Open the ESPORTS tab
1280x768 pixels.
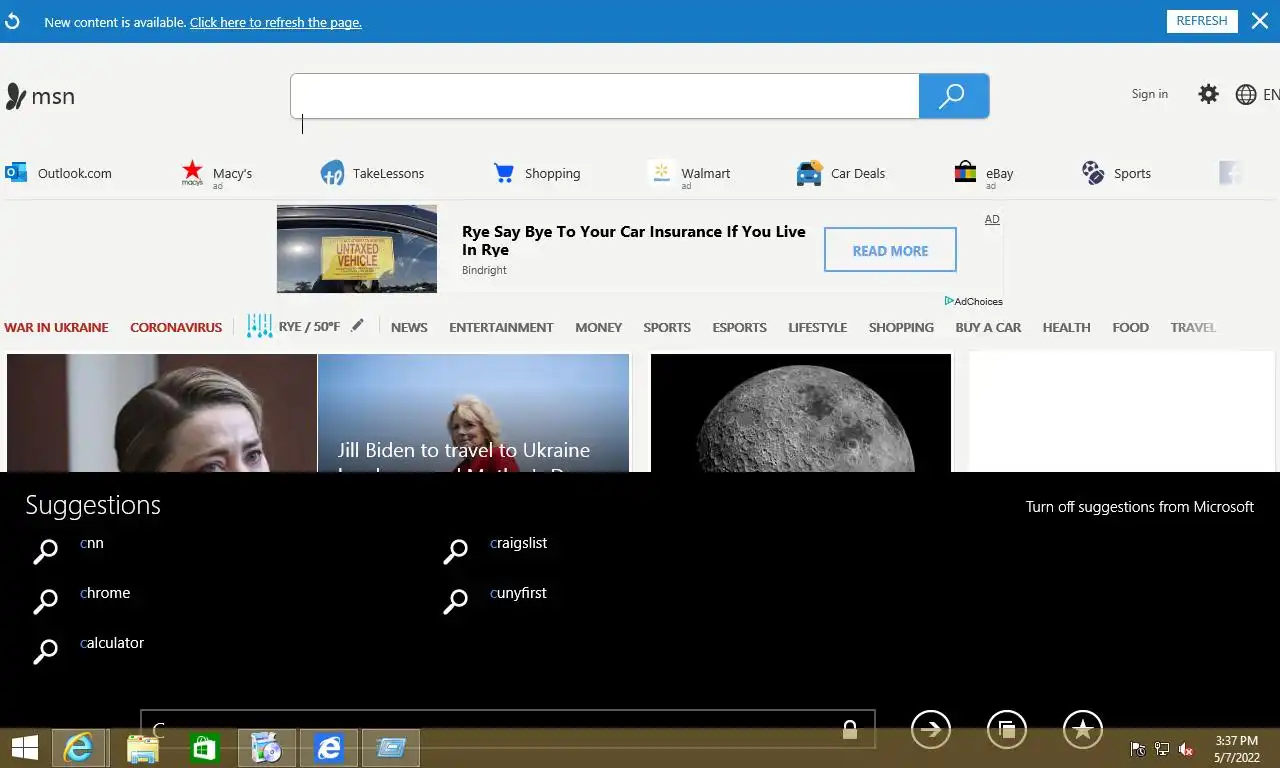point(739,327)
